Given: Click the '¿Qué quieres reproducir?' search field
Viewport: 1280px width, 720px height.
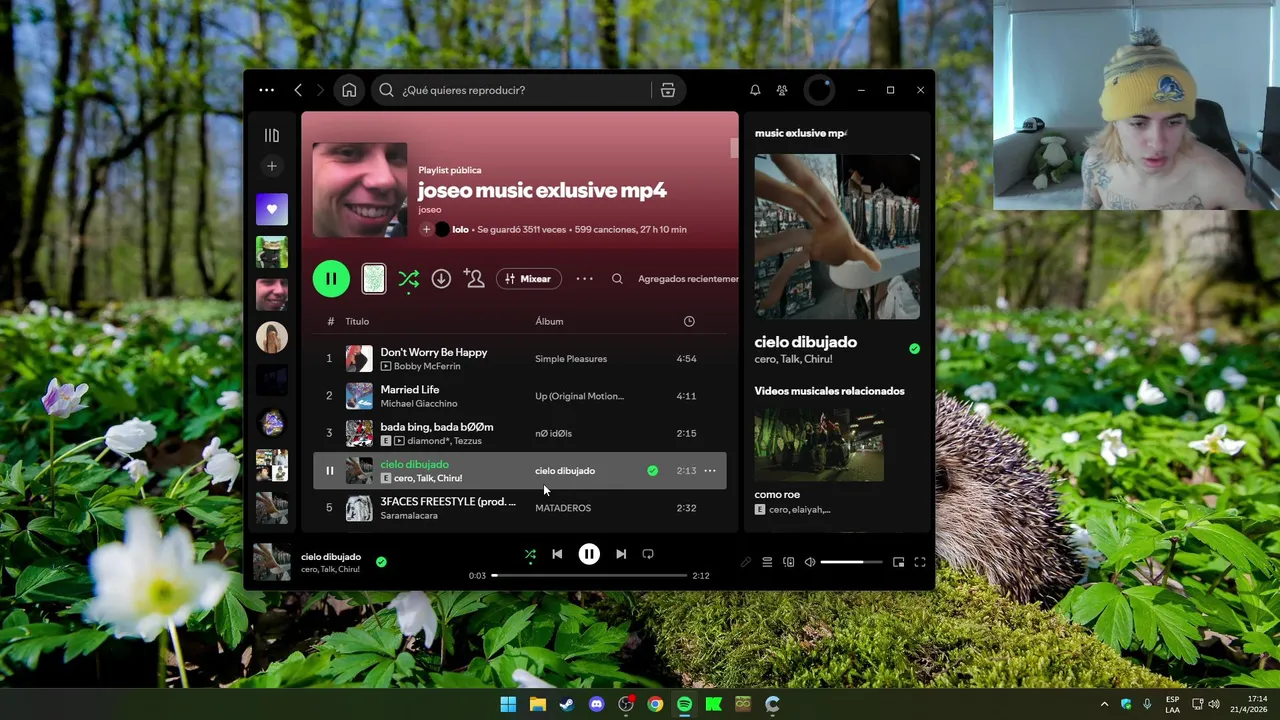Looking at the screenshot, I should [x=510, y=90].
